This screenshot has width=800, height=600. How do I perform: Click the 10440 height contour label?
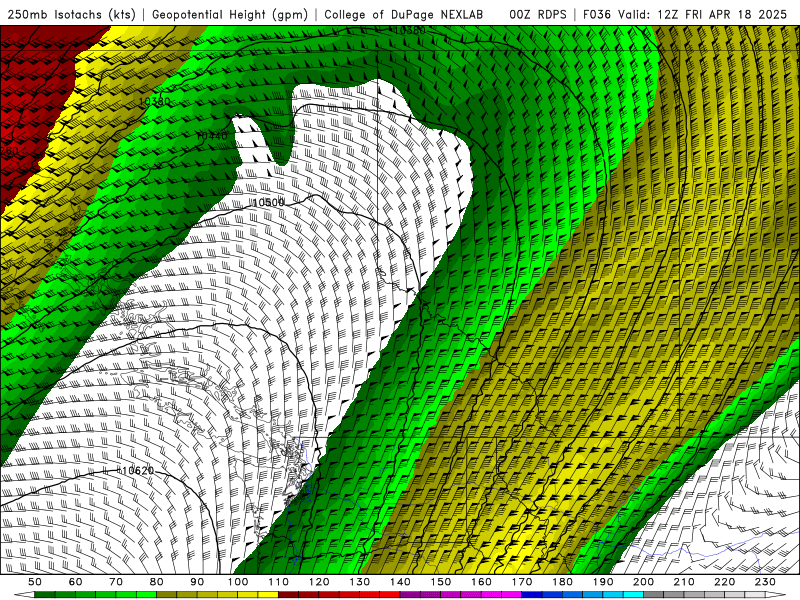click(212, 136)
